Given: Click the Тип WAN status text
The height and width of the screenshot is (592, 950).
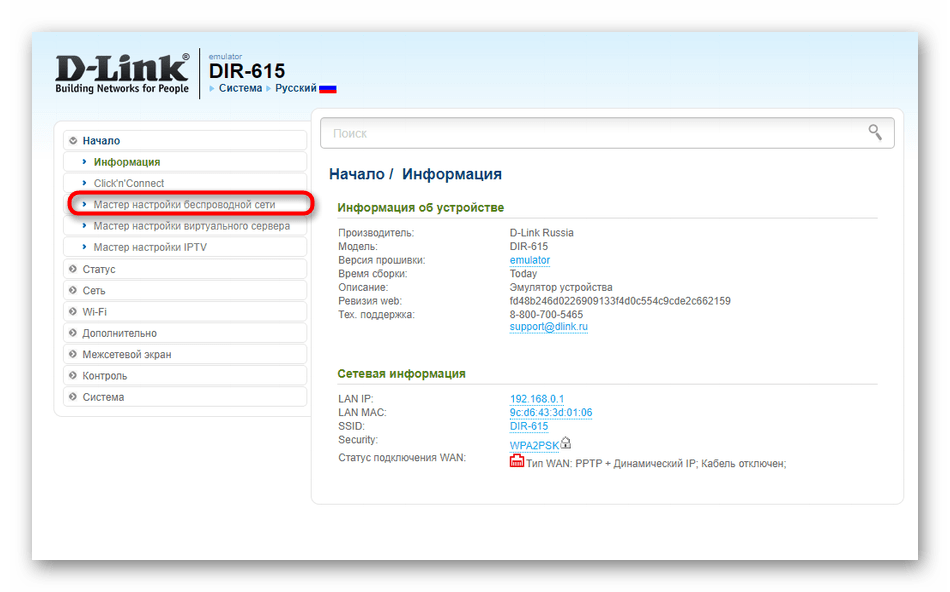Looking at the screenshot, I should coord(656,464).
